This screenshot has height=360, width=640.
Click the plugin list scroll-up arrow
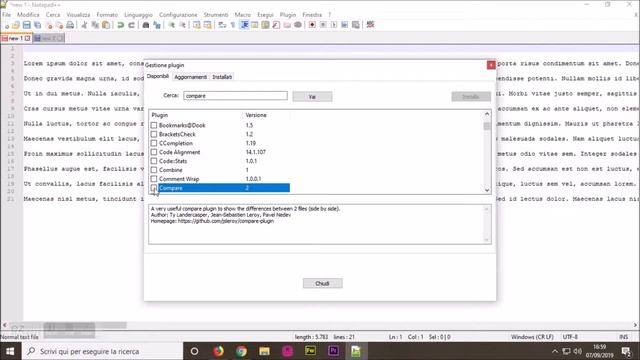[x=487, y=114]
